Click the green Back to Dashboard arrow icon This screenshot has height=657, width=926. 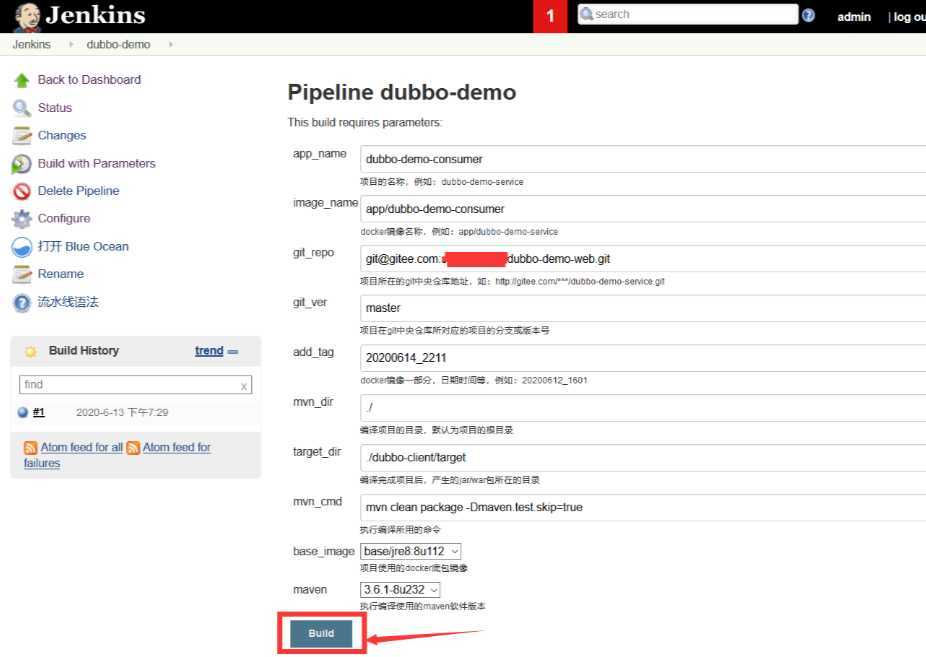22,80
